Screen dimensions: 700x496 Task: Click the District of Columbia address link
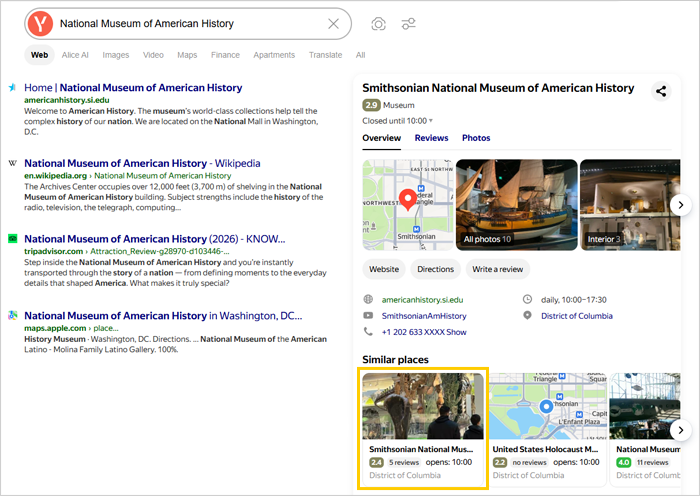click(x=577, y=316)
